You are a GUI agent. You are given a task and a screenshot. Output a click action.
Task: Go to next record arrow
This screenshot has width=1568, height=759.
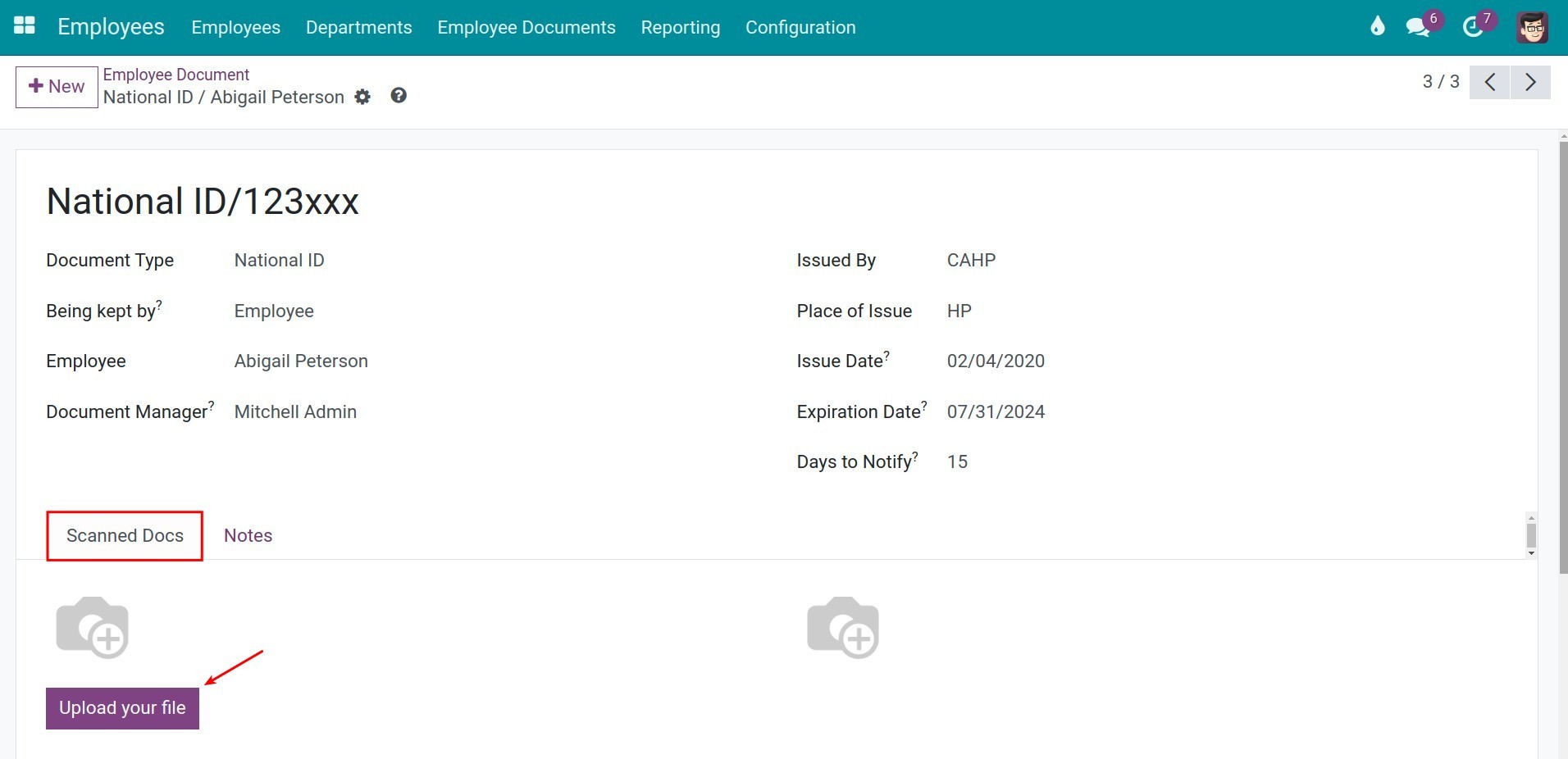(x=1530, y=82)
